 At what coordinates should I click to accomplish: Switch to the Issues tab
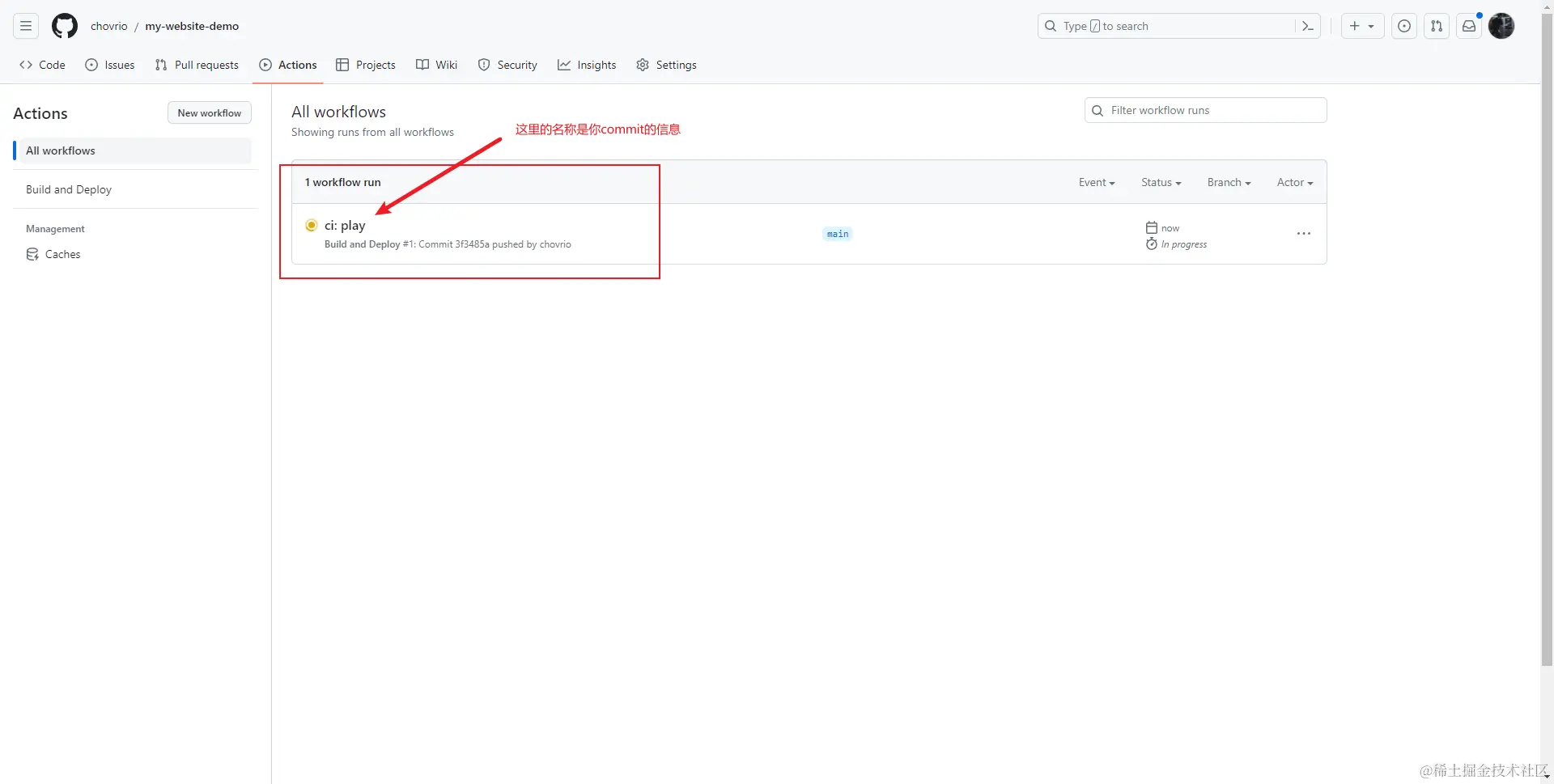coord(110,65)
